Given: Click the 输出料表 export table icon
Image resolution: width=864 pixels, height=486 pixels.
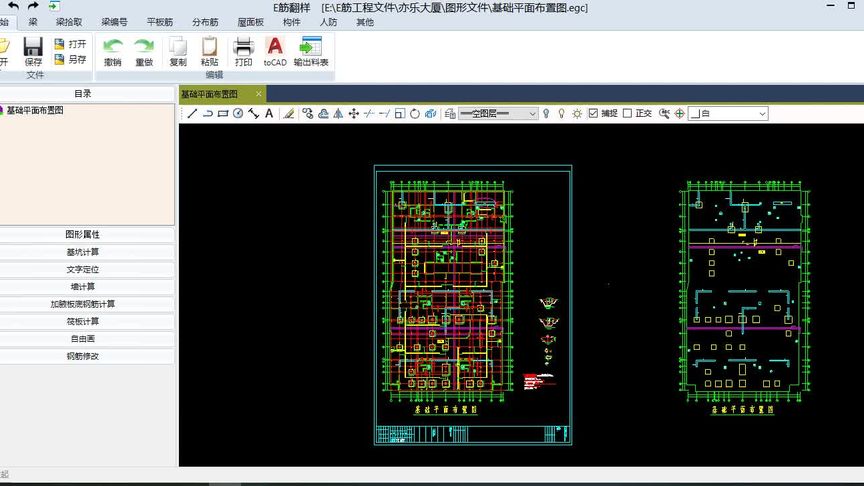Looking at the screenshot, I should pos(311,52).
